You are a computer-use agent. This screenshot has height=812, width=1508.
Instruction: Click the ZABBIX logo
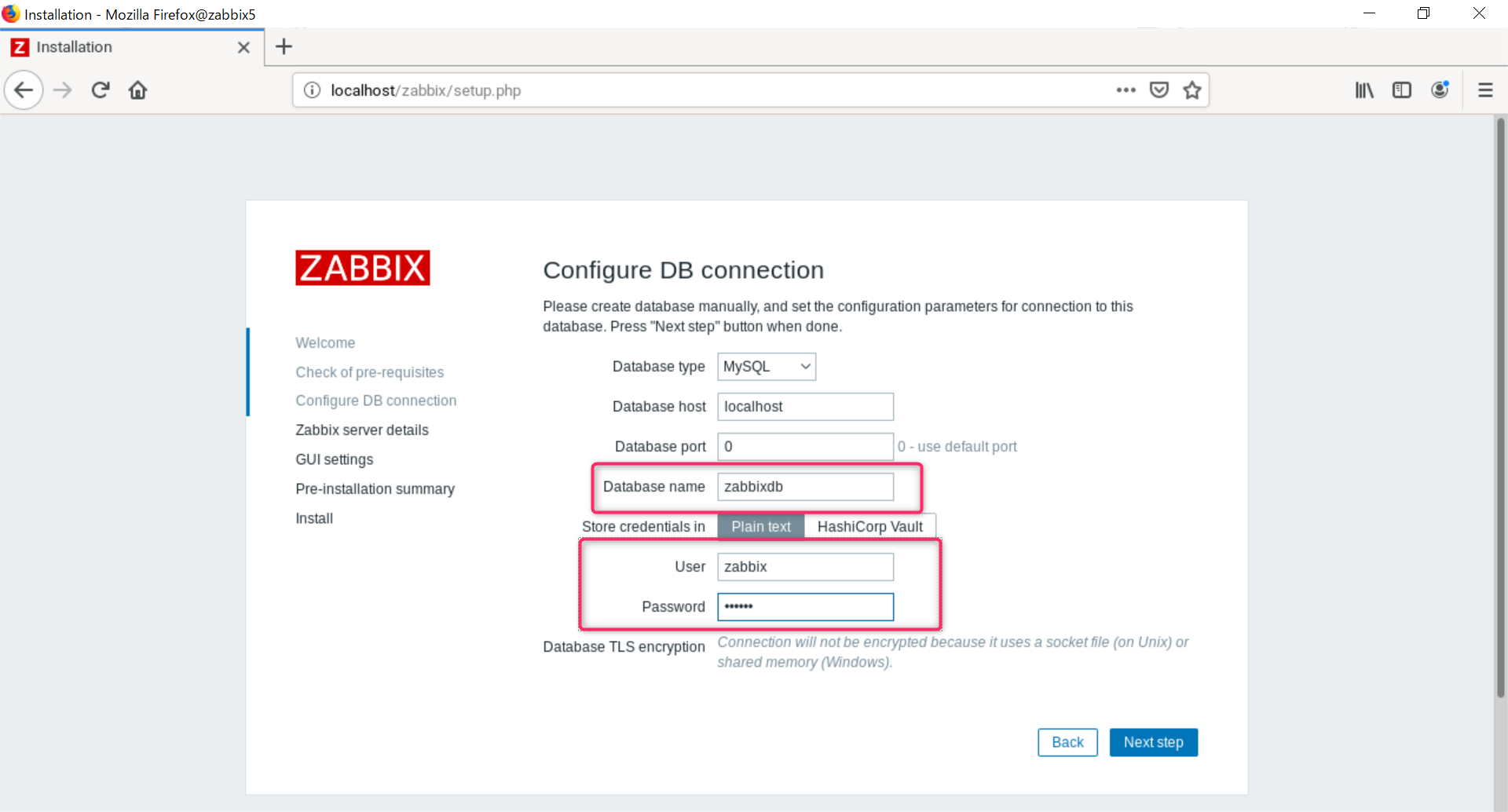363,268
